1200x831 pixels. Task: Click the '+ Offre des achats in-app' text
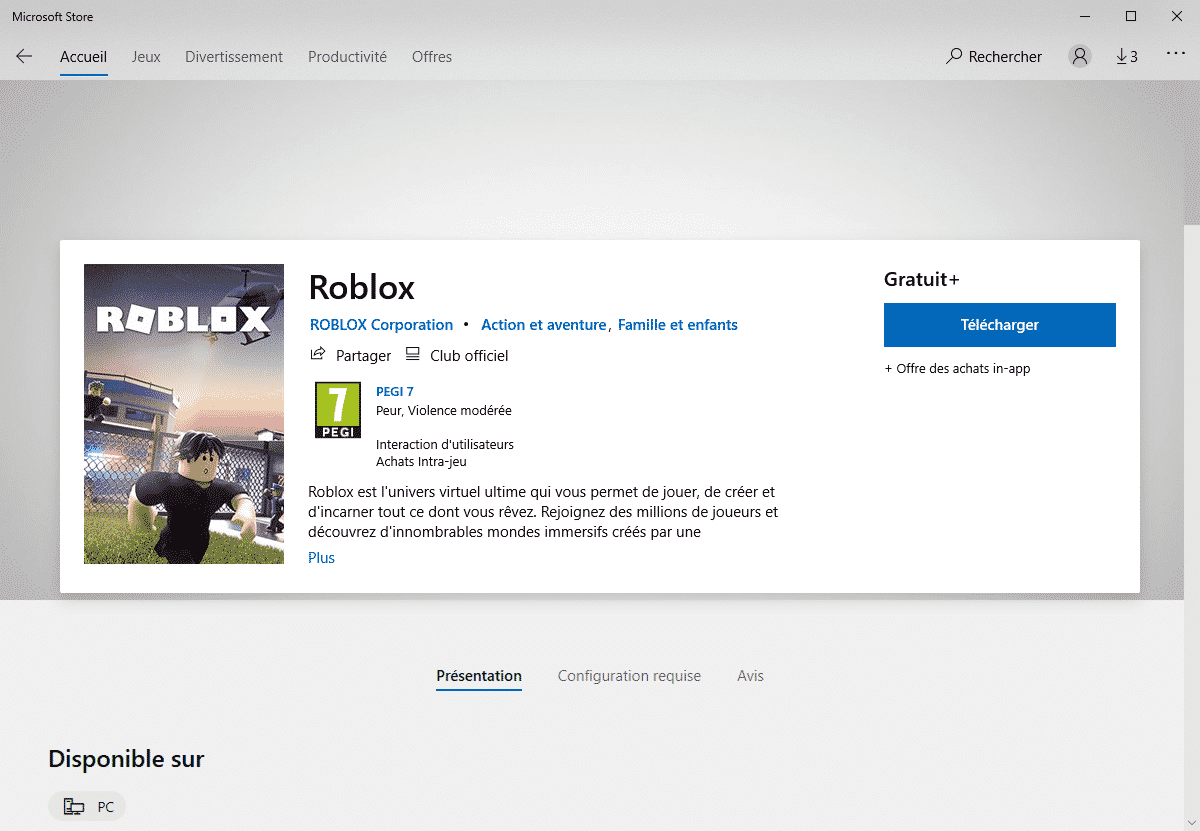coord(957,369)
